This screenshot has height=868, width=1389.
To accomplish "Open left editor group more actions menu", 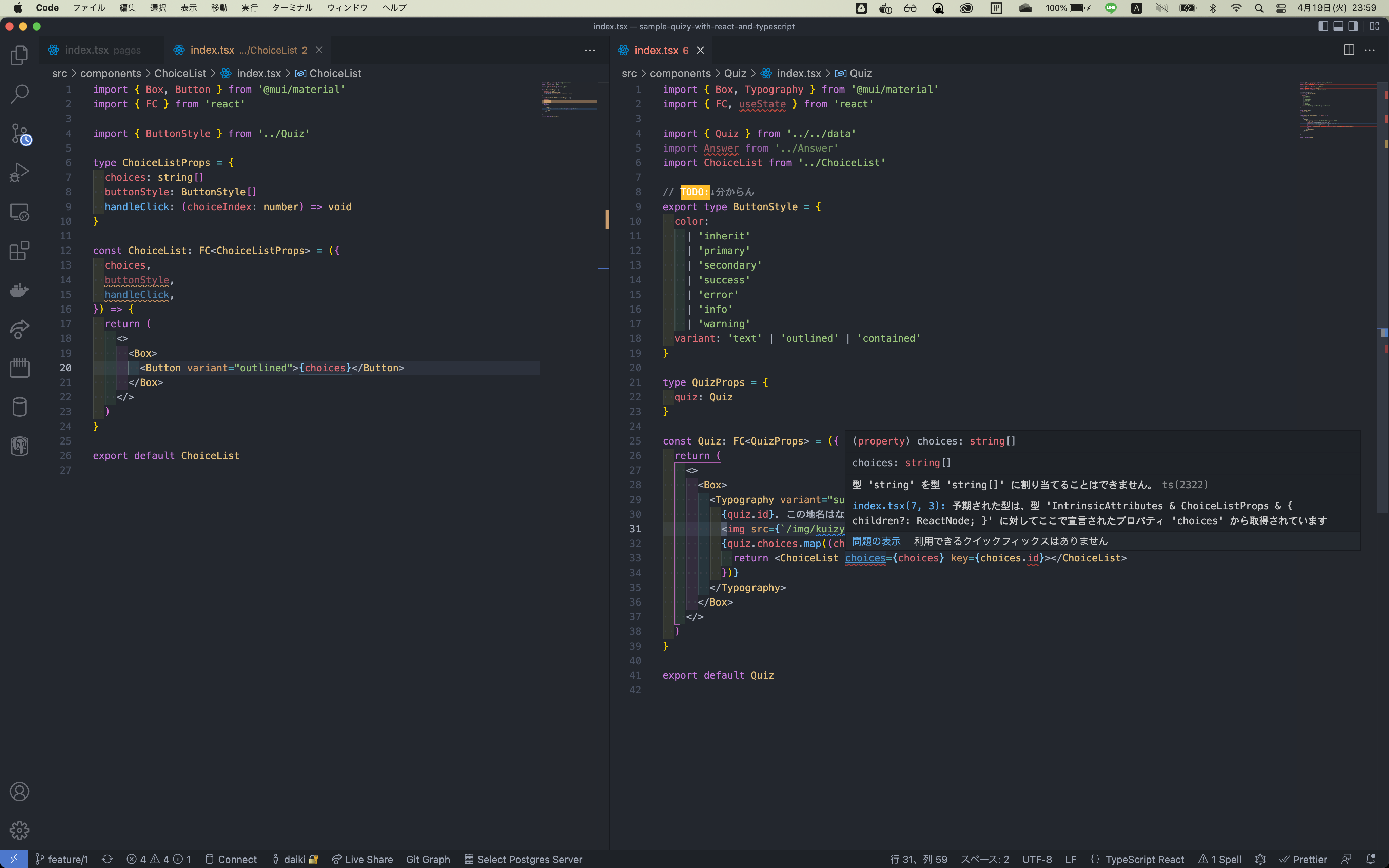I will [589, 51].
